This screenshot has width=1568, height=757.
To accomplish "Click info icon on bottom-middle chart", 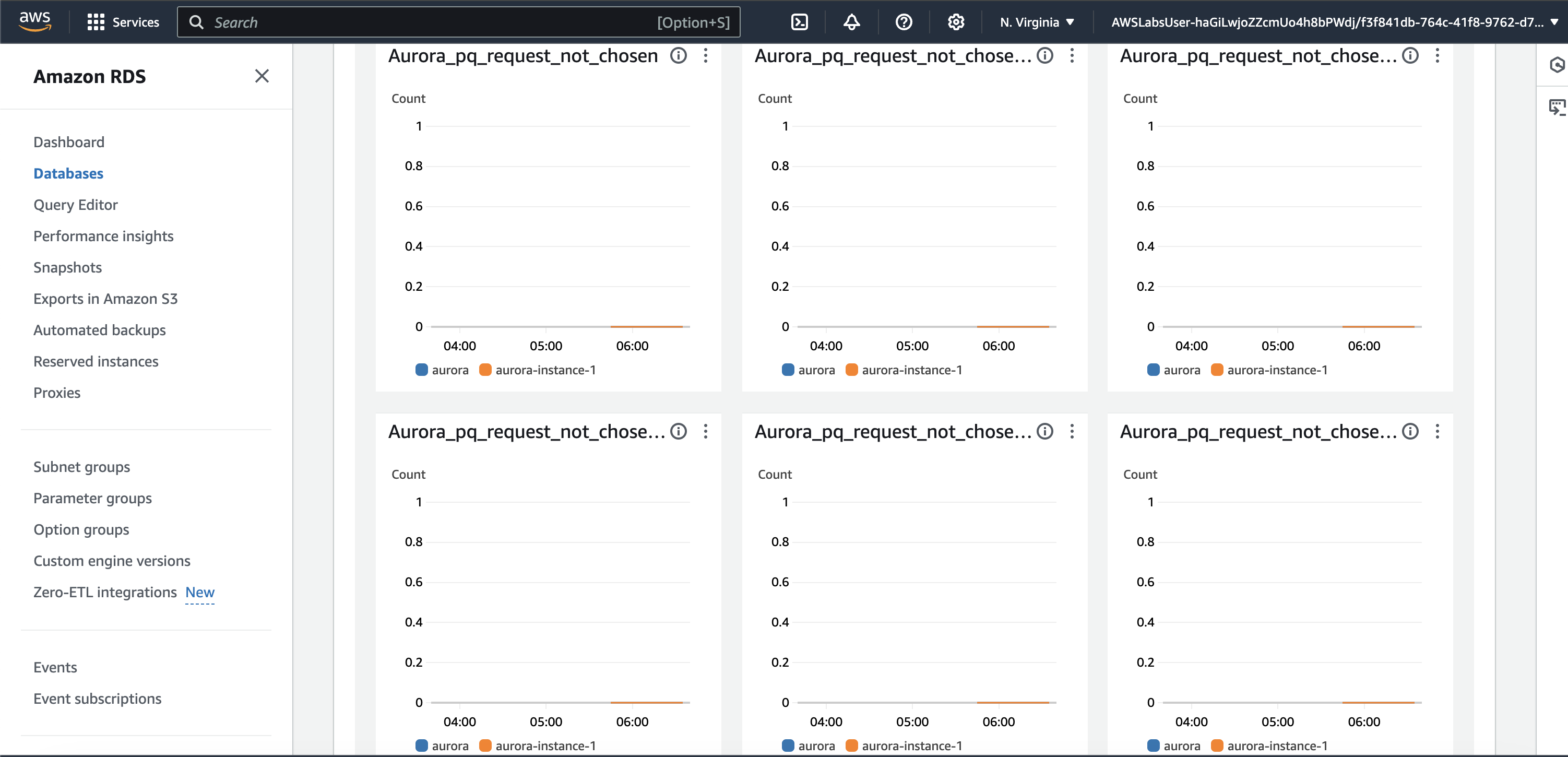I will [1044, 431].
